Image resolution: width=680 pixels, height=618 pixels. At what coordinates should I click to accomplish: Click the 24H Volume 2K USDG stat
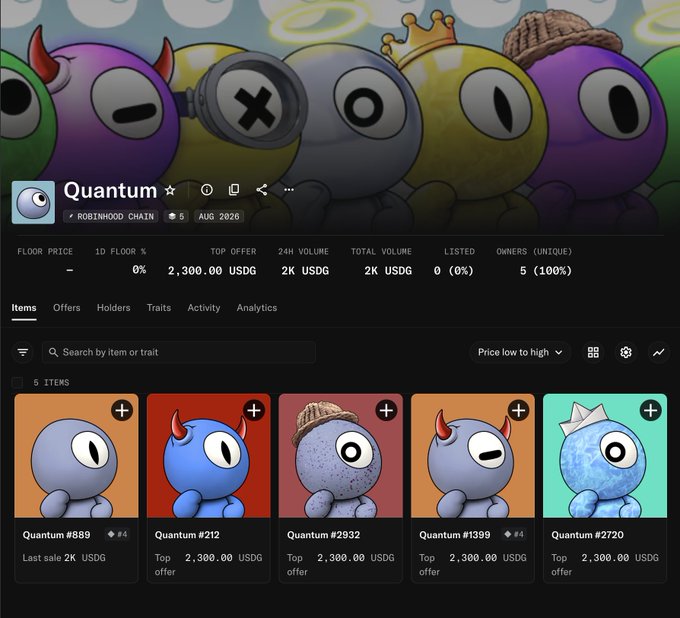[x=304, y=262]
